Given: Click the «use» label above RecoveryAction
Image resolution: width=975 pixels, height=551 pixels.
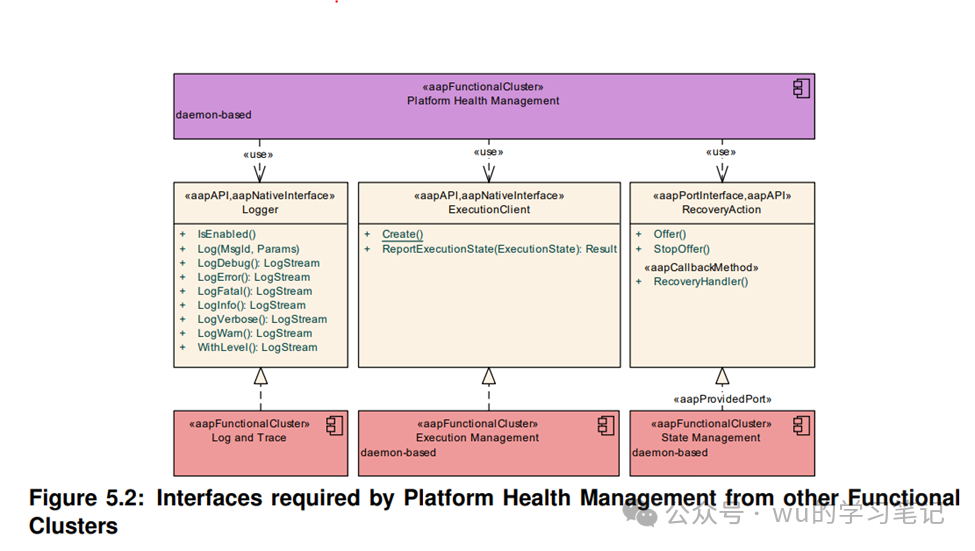Looking at the screenshot, I should point(721,152).
